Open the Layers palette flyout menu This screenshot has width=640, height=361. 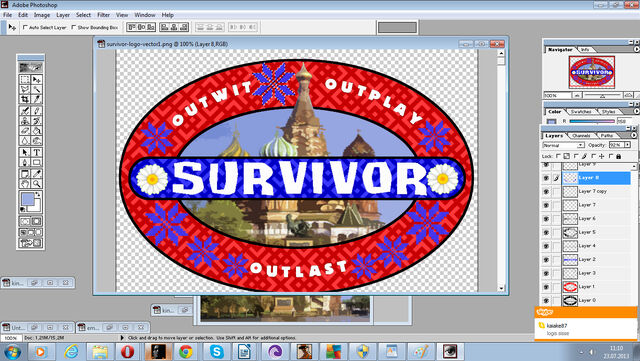[x=633, y=135]
